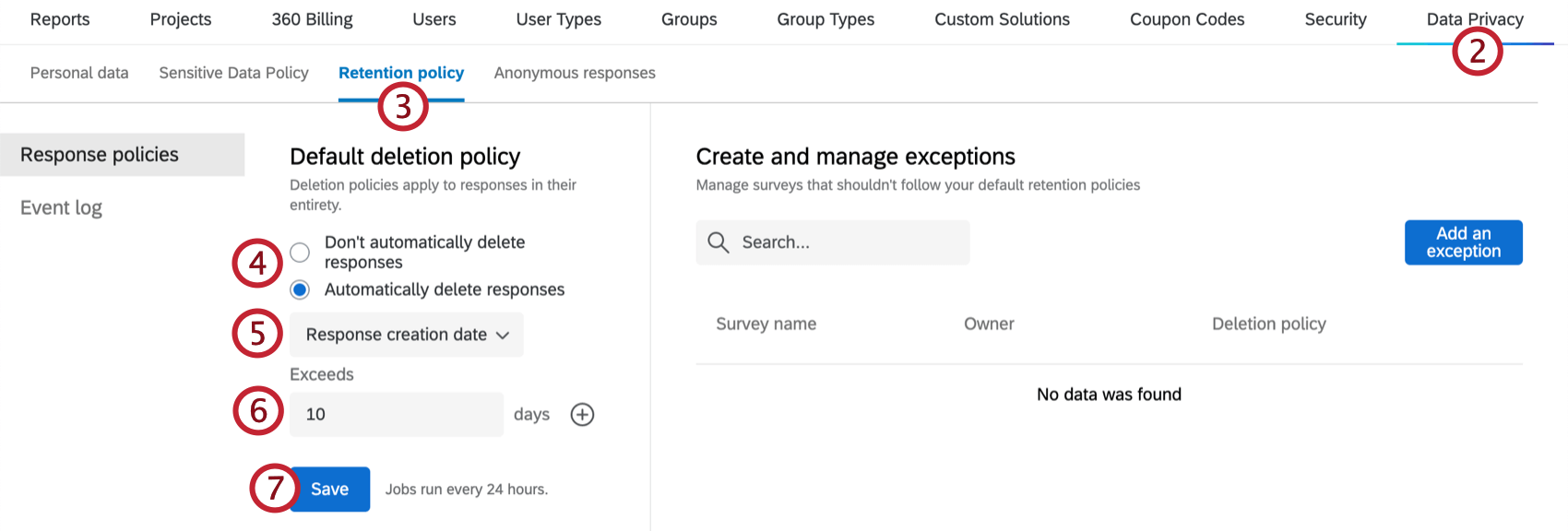Click the plus icon next to days
The width and height of the screenshot is (1568, 531).
(x=582, y=415)
